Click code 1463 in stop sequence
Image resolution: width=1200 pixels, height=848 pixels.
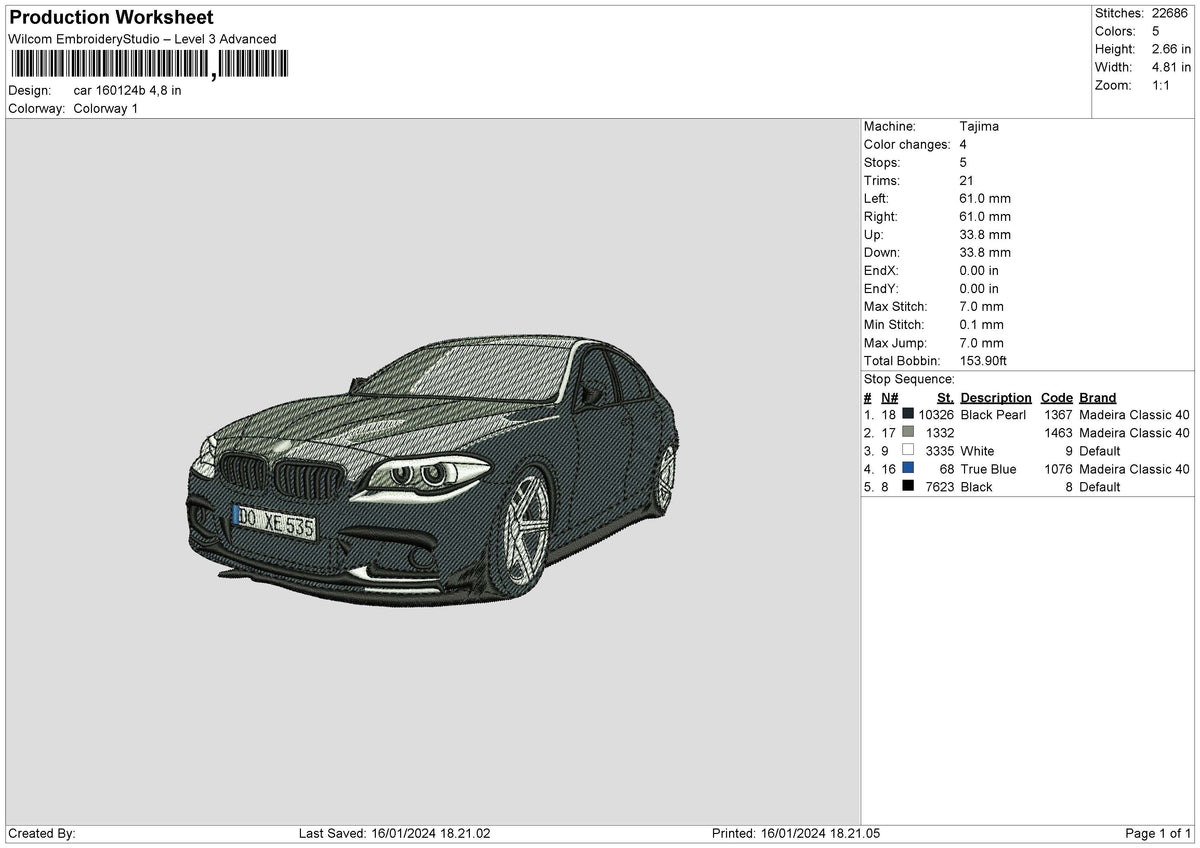1058,432
